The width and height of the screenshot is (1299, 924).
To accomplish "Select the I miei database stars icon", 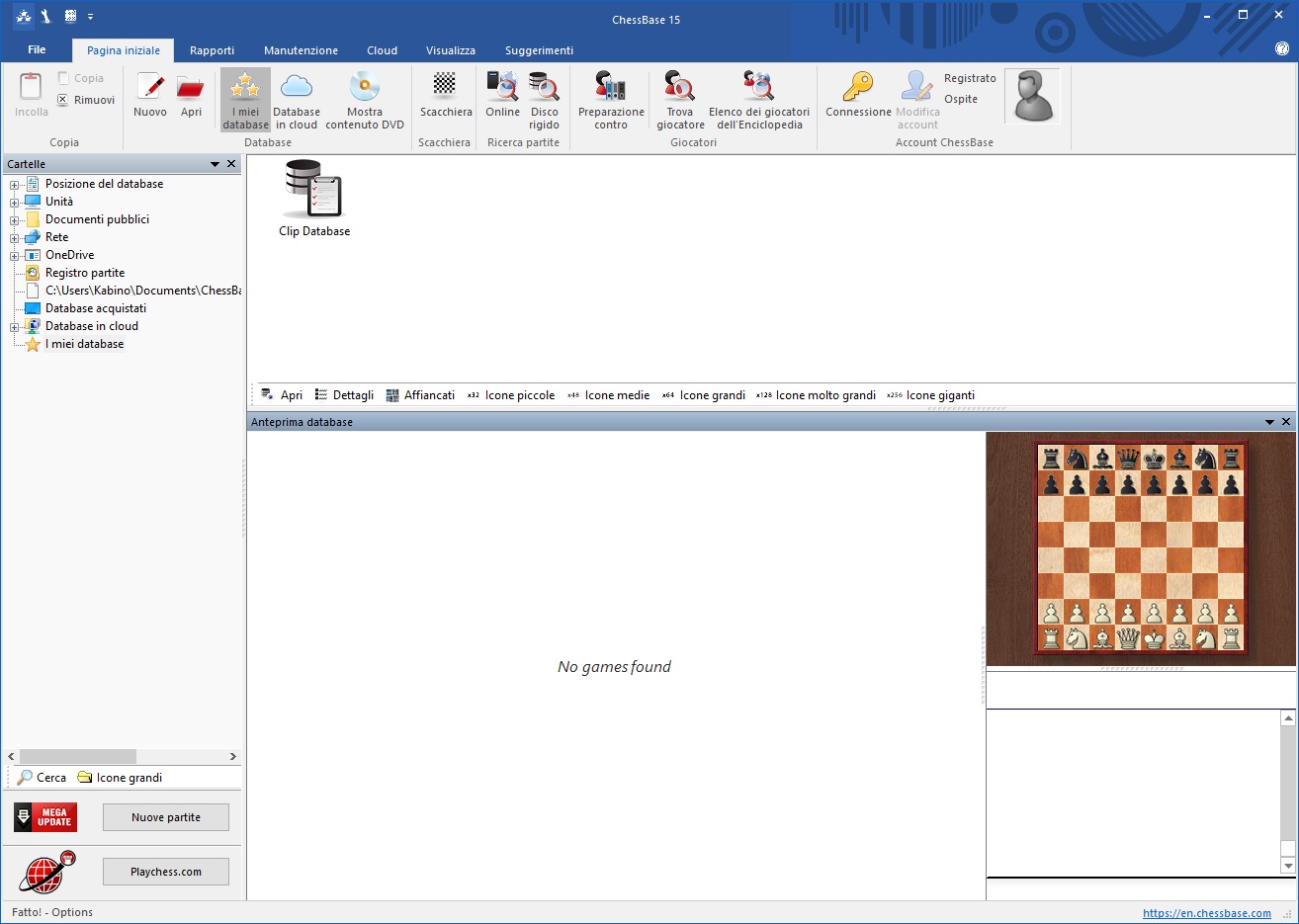I will [245, 87].
